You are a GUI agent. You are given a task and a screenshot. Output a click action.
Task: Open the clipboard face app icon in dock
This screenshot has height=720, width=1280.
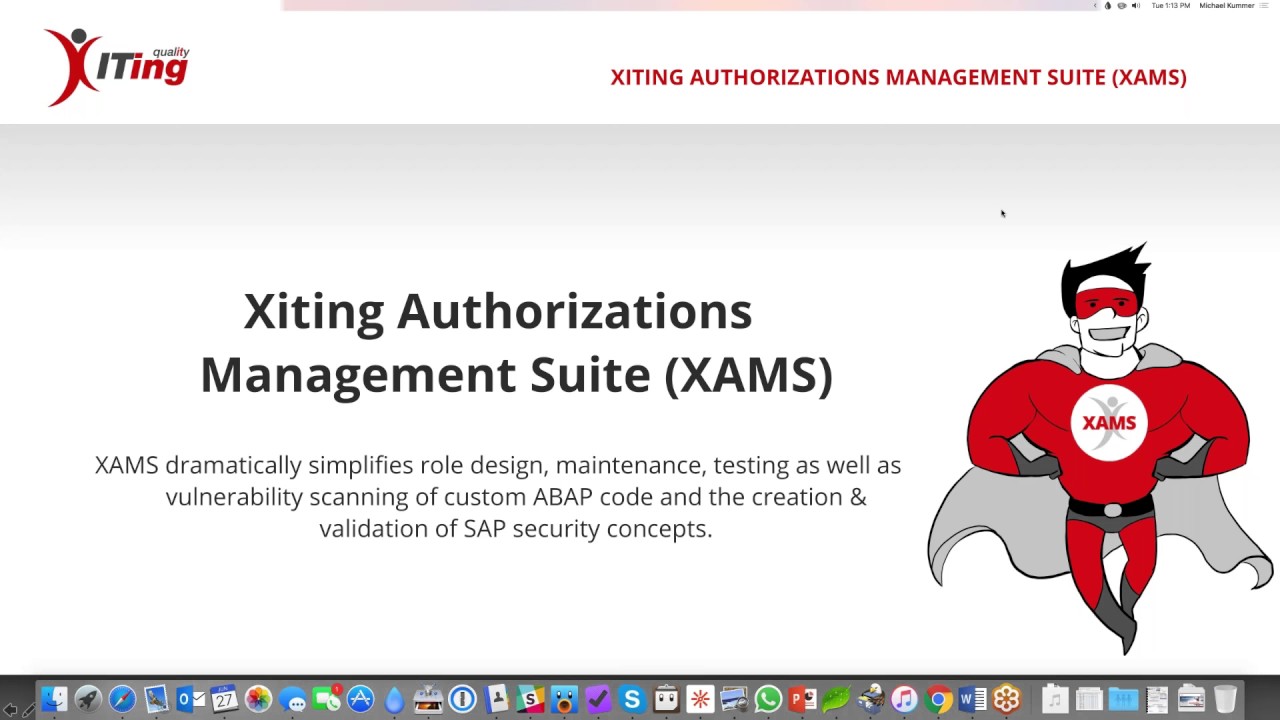click(666, 699)
